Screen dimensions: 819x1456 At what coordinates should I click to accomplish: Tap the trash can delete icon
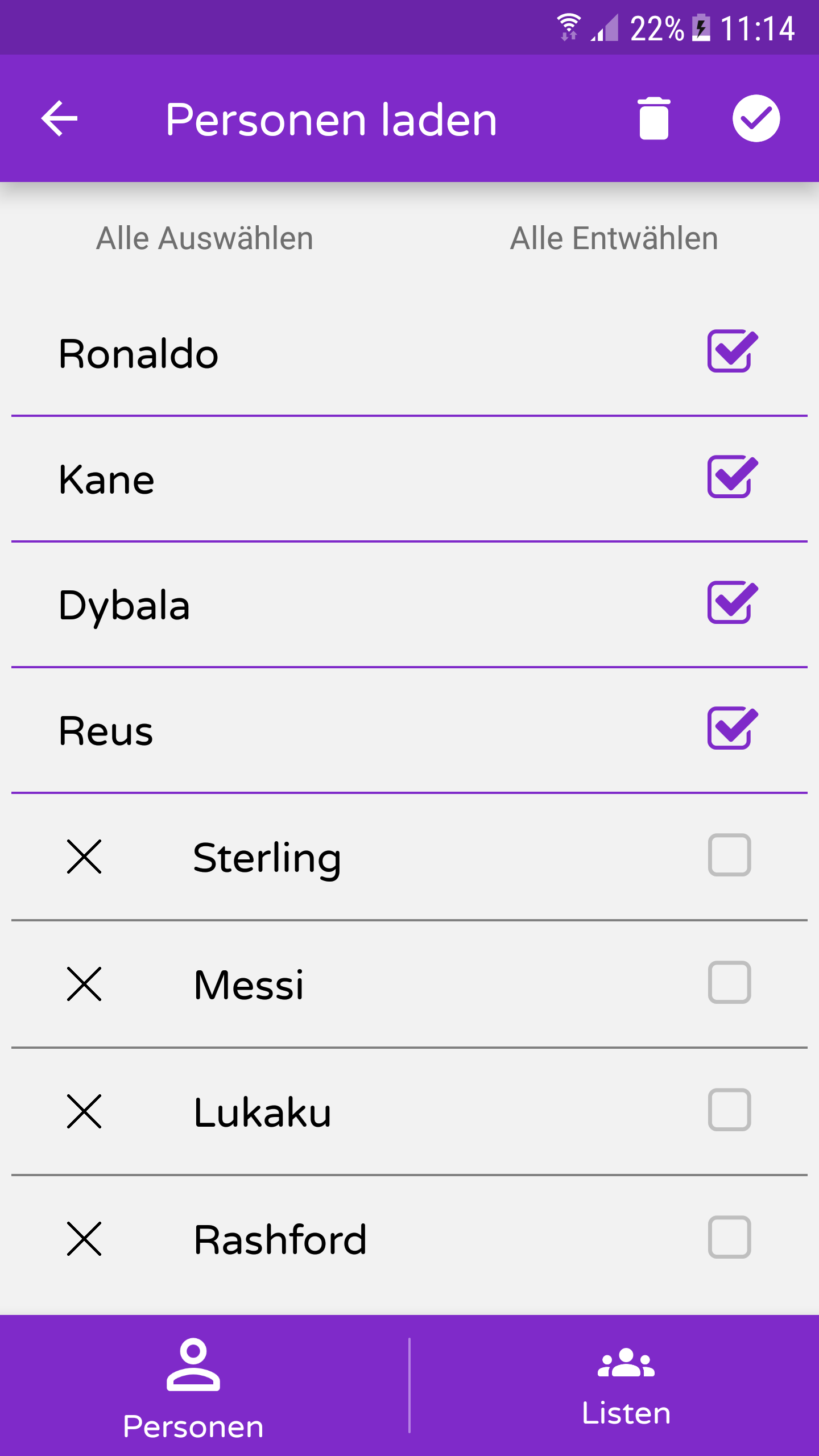pos(653,118)
